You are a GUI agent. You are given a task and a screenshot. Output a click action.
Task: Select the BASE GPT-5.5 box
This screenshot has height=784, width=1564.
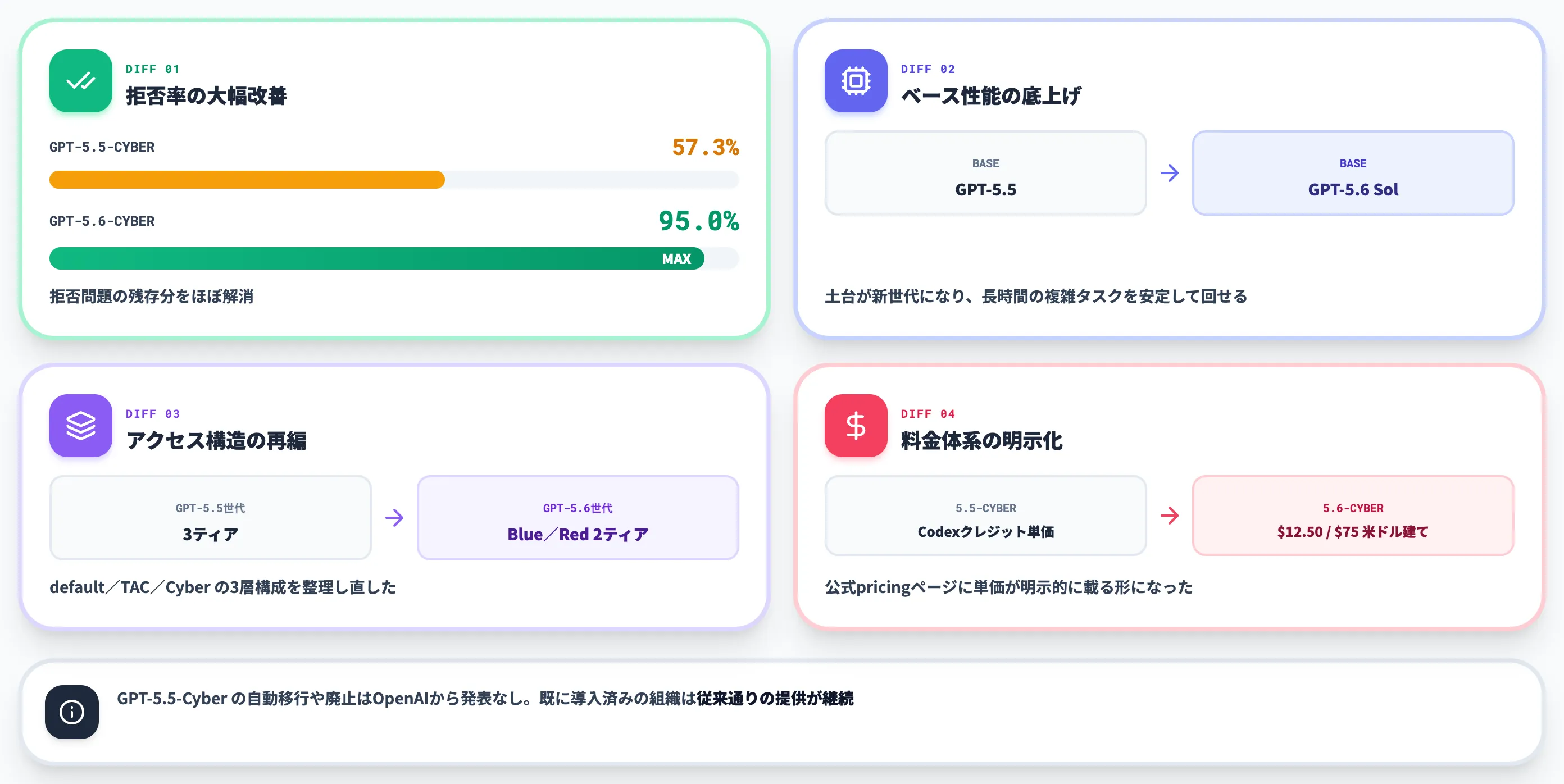[985, 173]
